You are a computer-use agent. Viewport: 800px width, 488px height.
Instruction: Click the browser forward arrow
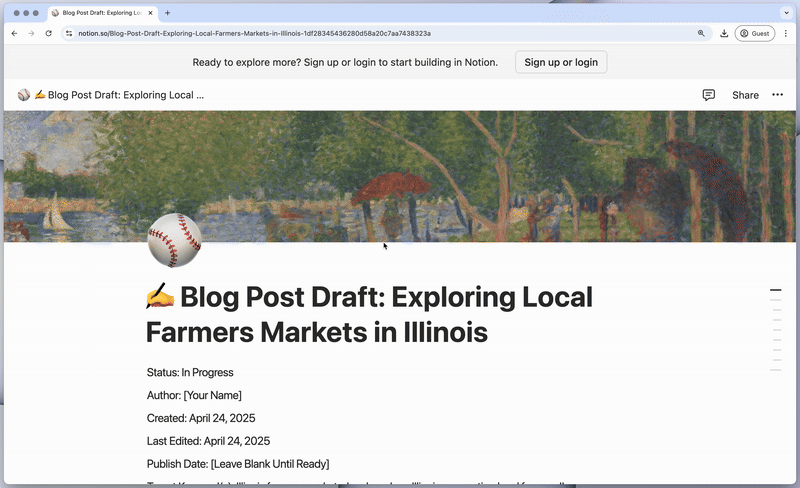coord(32,33)
